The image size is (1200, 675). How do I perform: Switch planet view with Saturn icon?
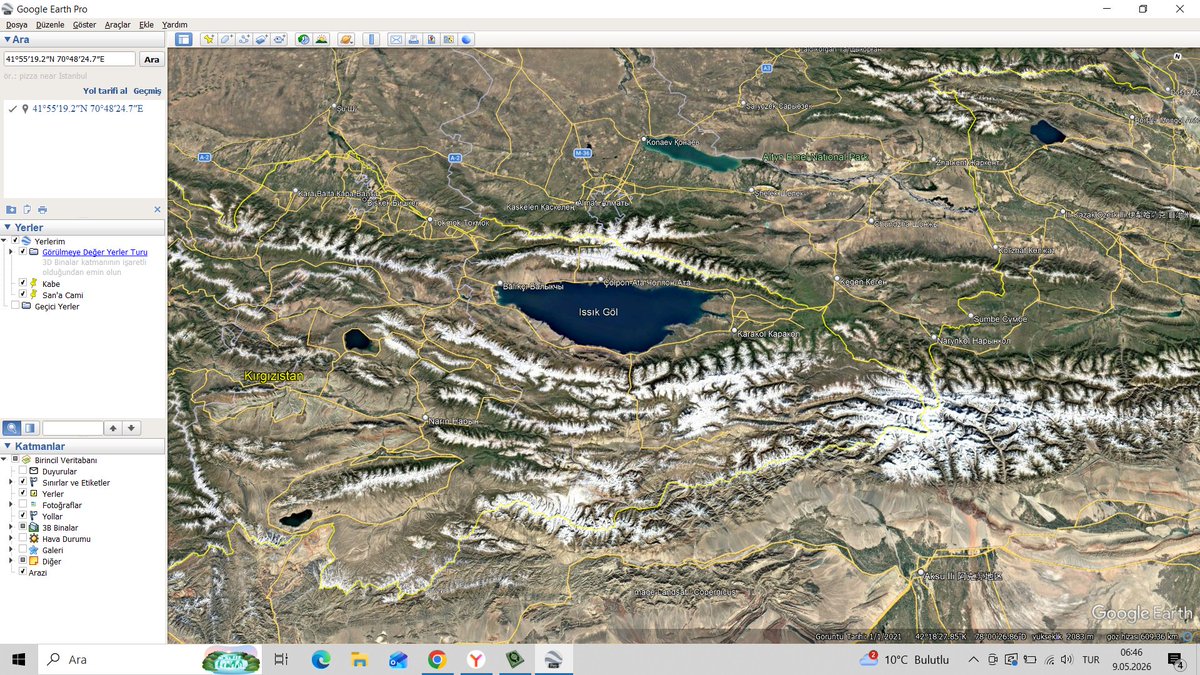pos(346,39)
